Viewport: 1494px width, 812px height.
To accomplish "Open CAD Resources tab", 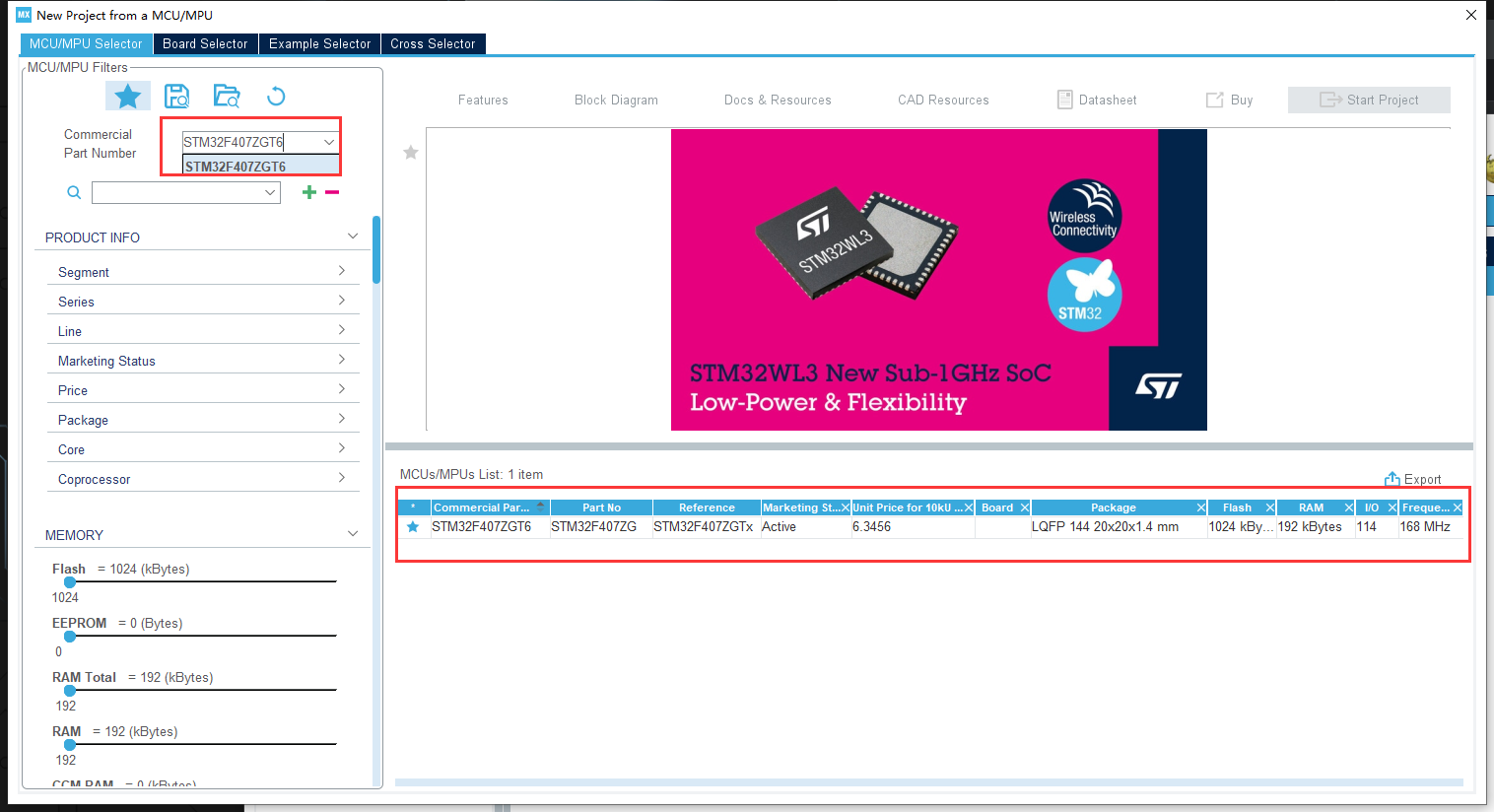I will coord(943,100).
